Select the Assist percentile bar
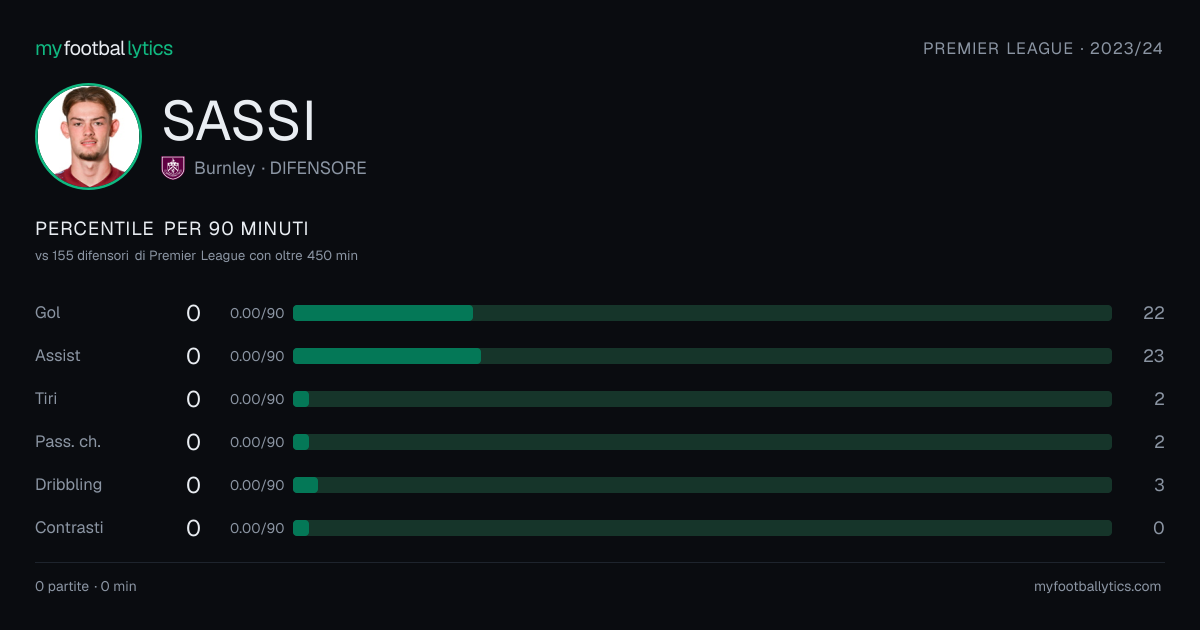Image resolution: width=1200 pixels, height=630 pixels. [702, 356]
